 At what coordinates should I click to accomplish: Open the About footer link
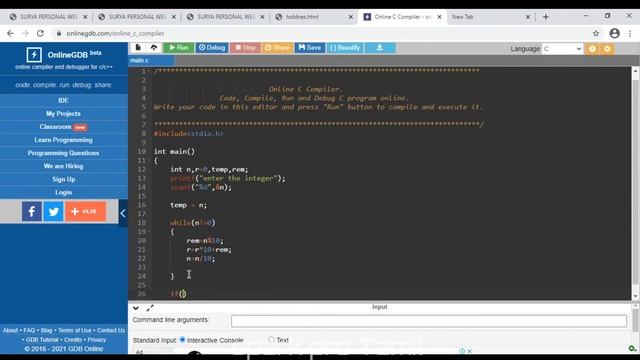tap(10, 330)
